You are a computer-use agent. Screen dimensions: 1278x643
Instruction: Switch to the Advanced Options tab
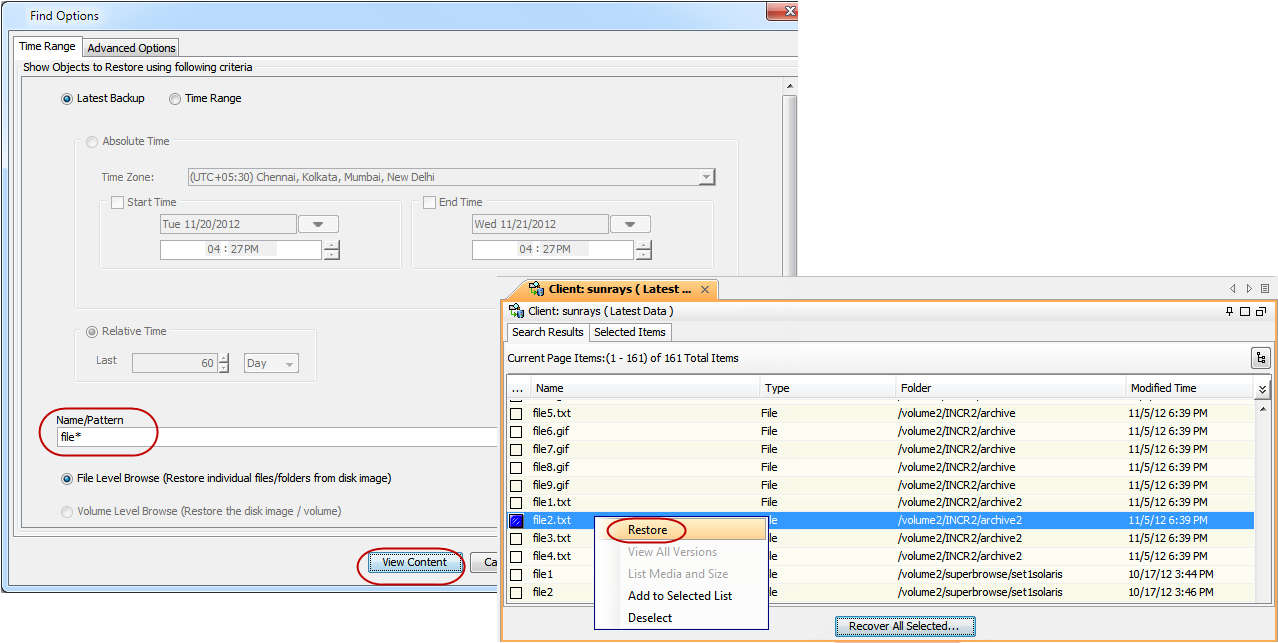tap(131, 47)
